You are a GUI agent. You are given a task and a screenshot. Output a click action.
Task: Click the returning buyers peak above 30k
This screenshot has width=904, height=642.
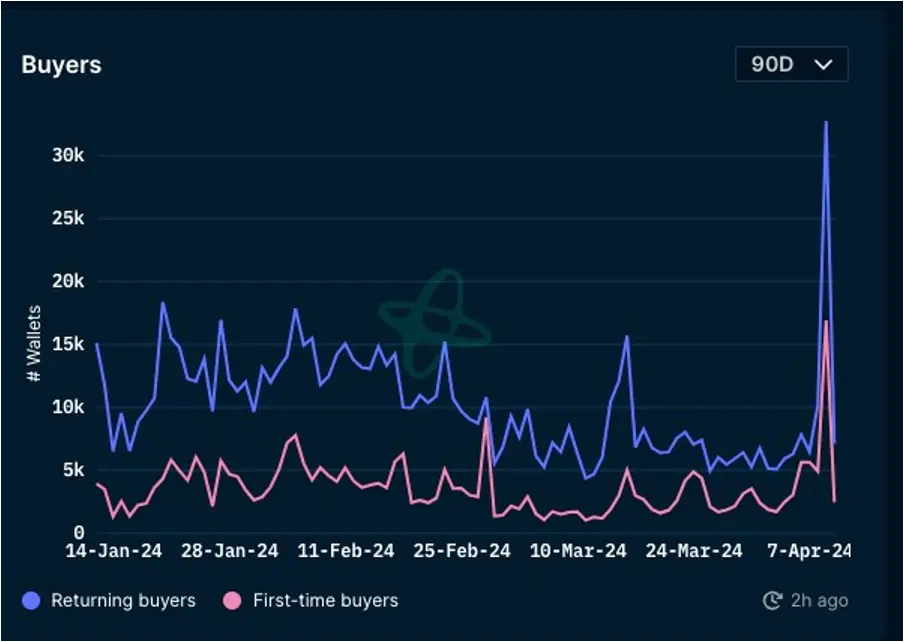click(x=826, y=122)
